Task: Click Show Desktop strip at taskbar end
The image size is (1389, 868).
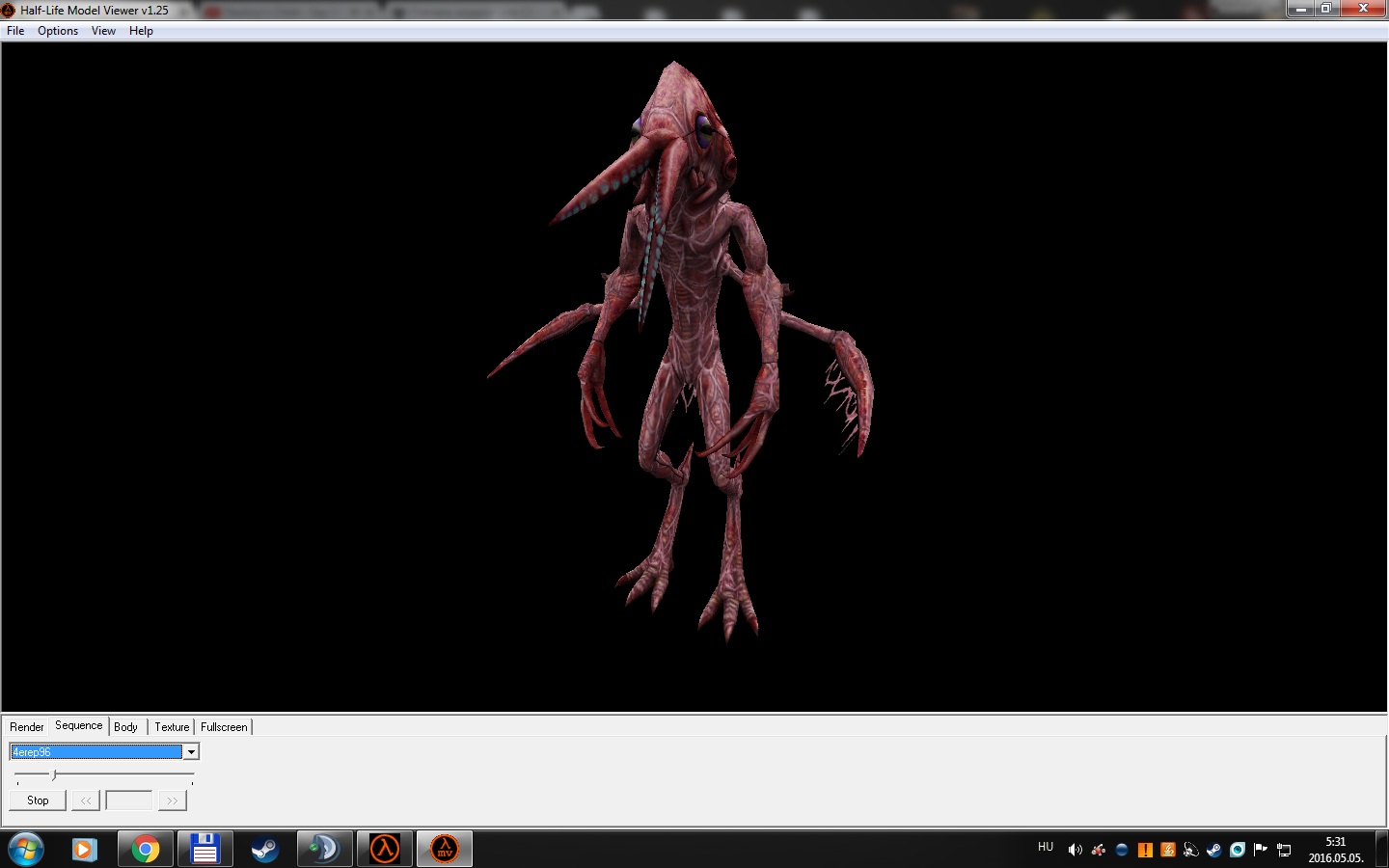Action: coord(1381,850)
